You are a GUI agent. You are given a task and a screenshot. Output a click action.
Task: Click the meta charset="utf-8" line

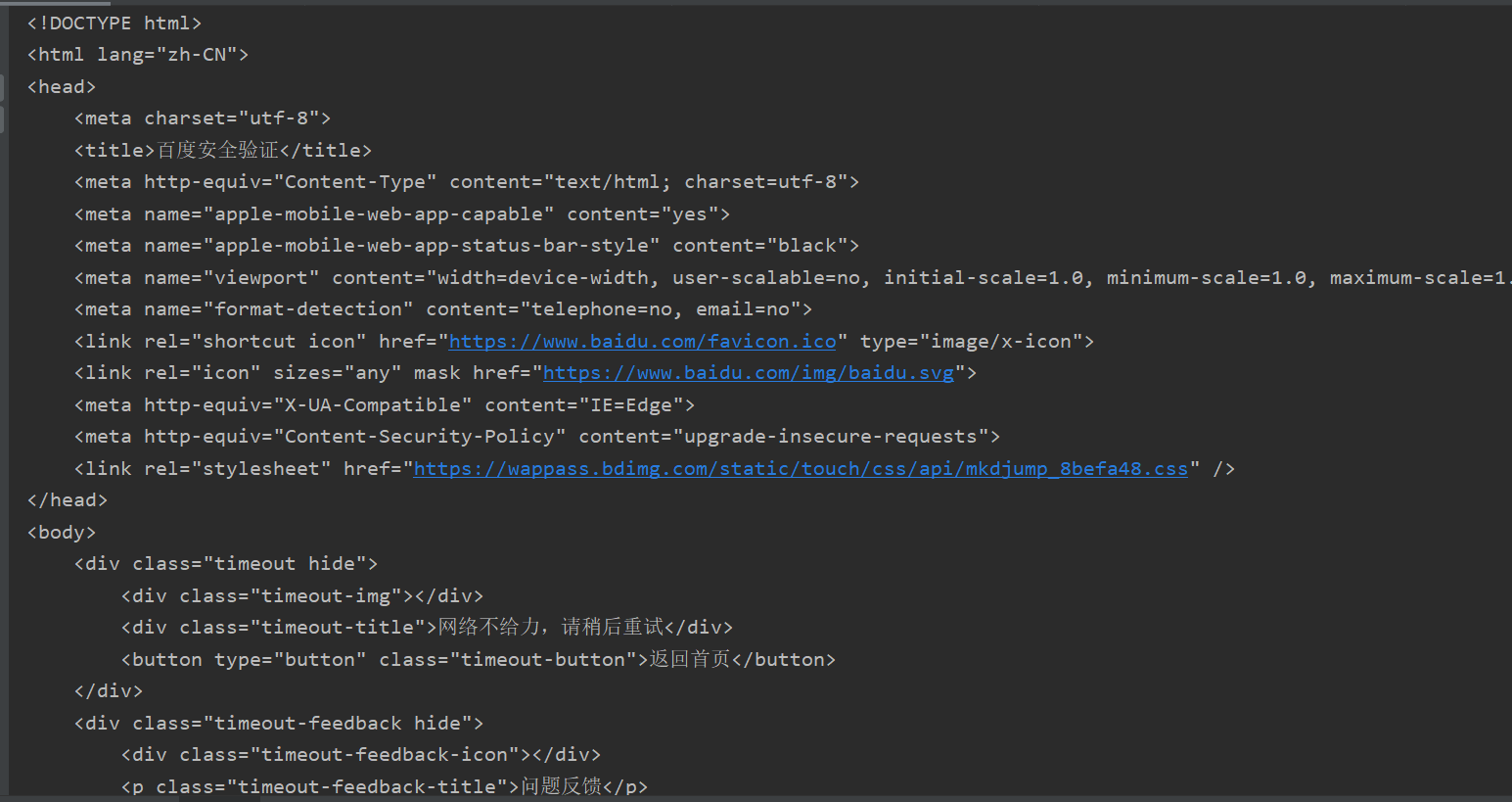[x=203, y=118]
